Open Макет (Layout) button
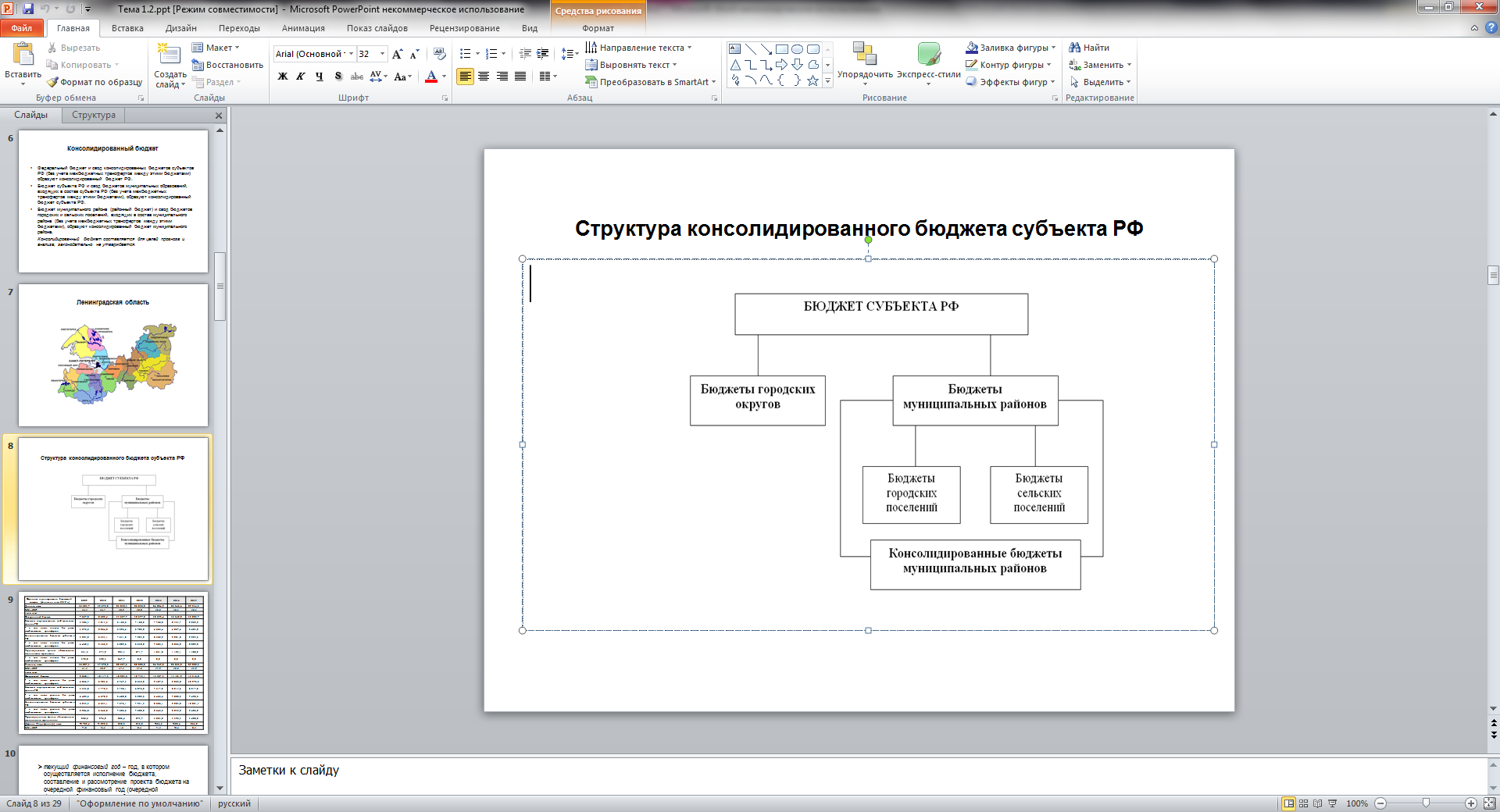The width and height of the screenshot is (1500, 812). 216,48
